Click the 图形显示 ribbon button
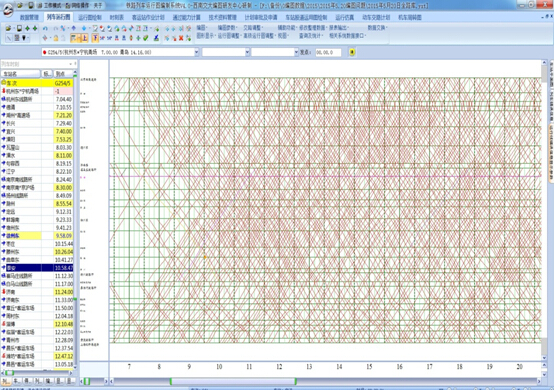 206,36
